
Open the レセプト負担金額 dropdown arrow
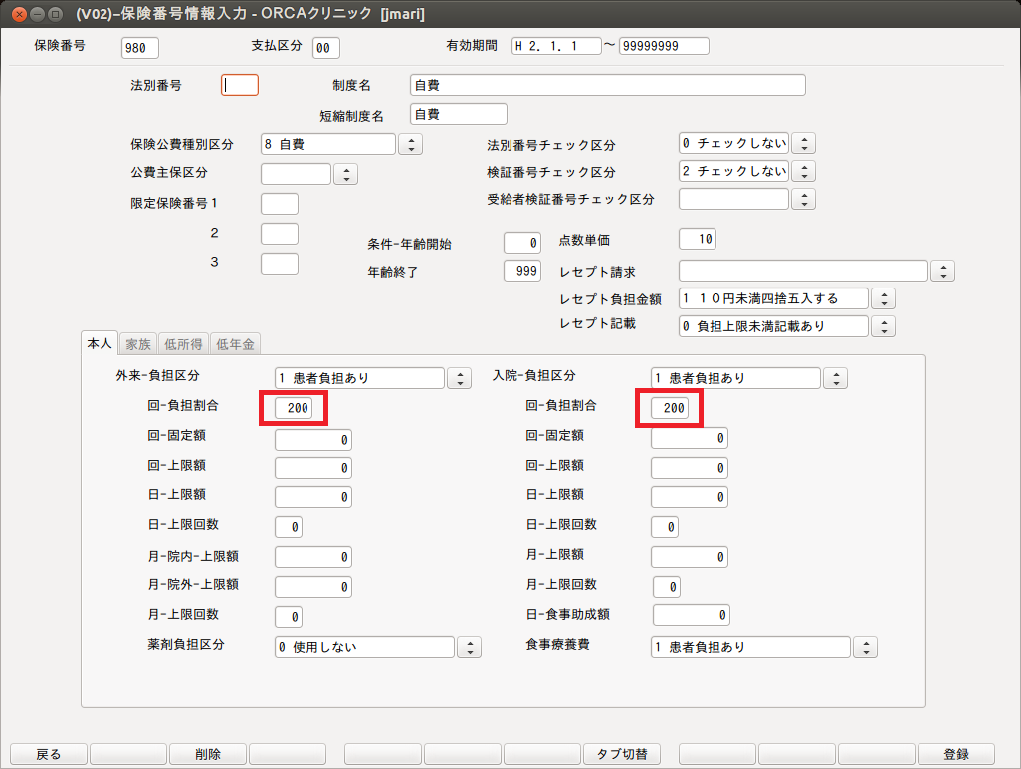(x=883, y=298)
